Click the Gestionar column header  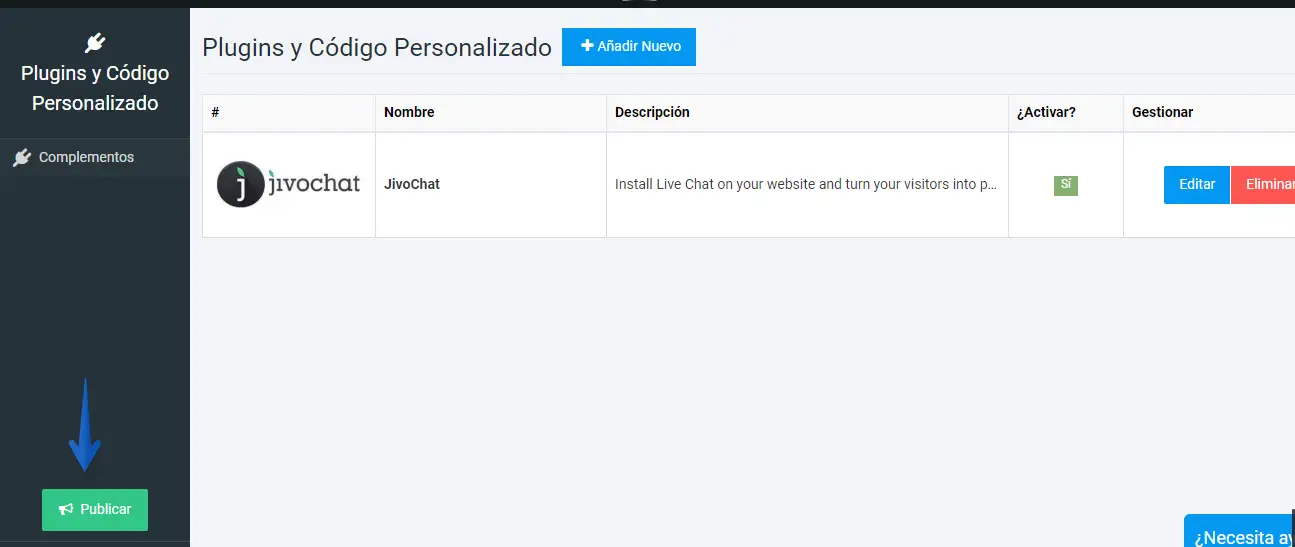pos(1162,113)
